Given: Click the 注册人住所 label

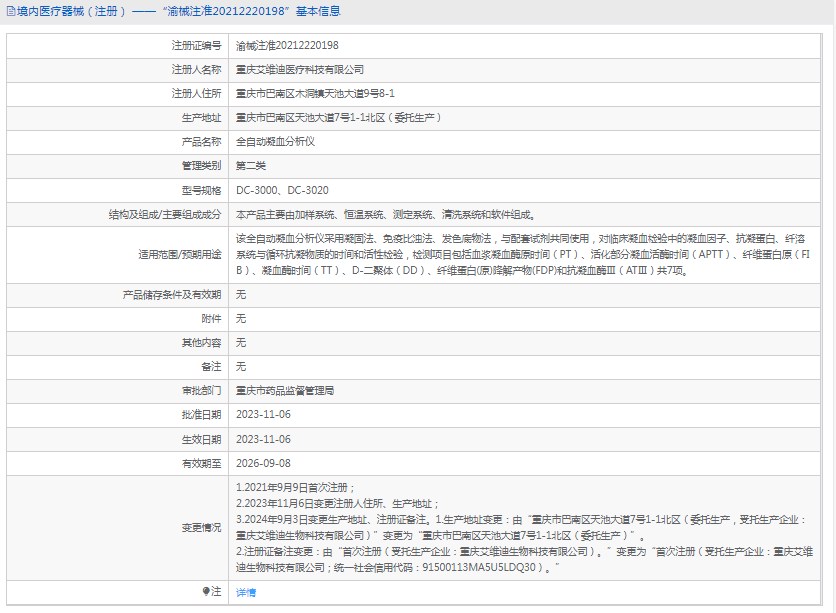Looking at the screenshot, I should [196, 94].
